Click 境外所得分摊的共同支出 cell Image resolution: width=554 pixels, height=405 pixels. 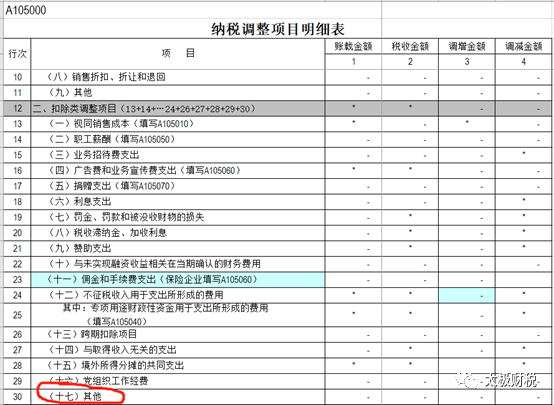pyautogui.click(x=178, y=365)
